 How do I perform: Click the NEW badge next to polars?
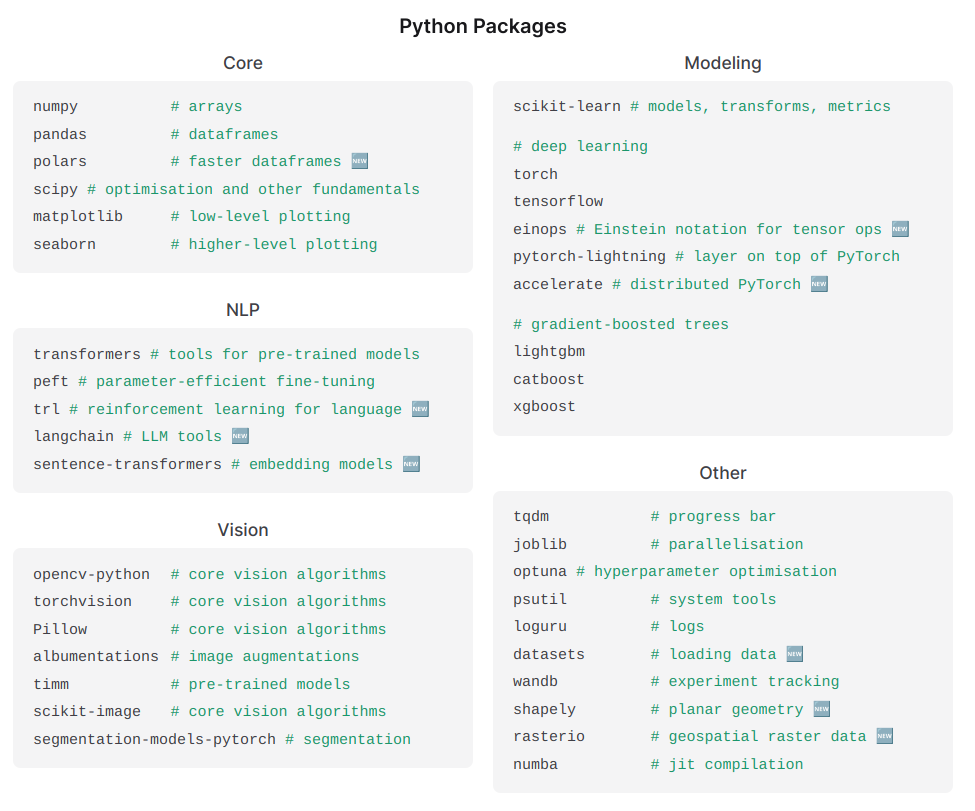360,161
